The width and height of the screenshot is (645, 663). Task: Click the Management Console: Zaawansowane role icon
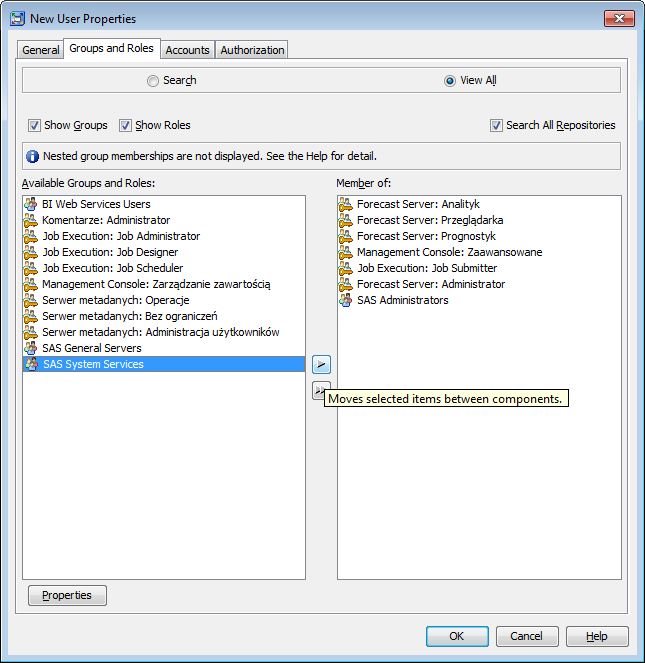point(346,252)
